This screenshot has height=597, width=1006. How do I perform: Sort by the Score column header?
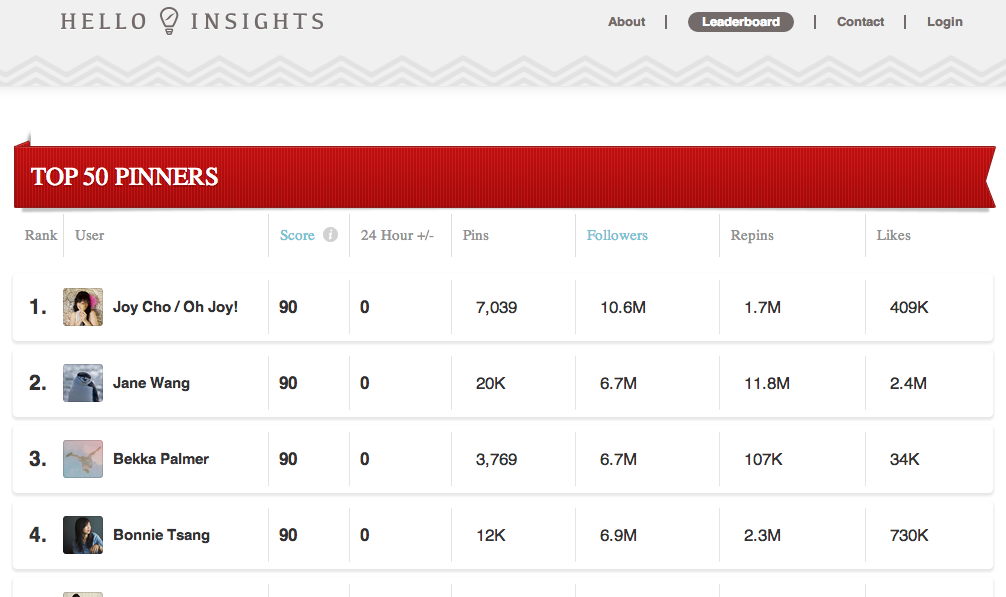(x=297, y=235)
